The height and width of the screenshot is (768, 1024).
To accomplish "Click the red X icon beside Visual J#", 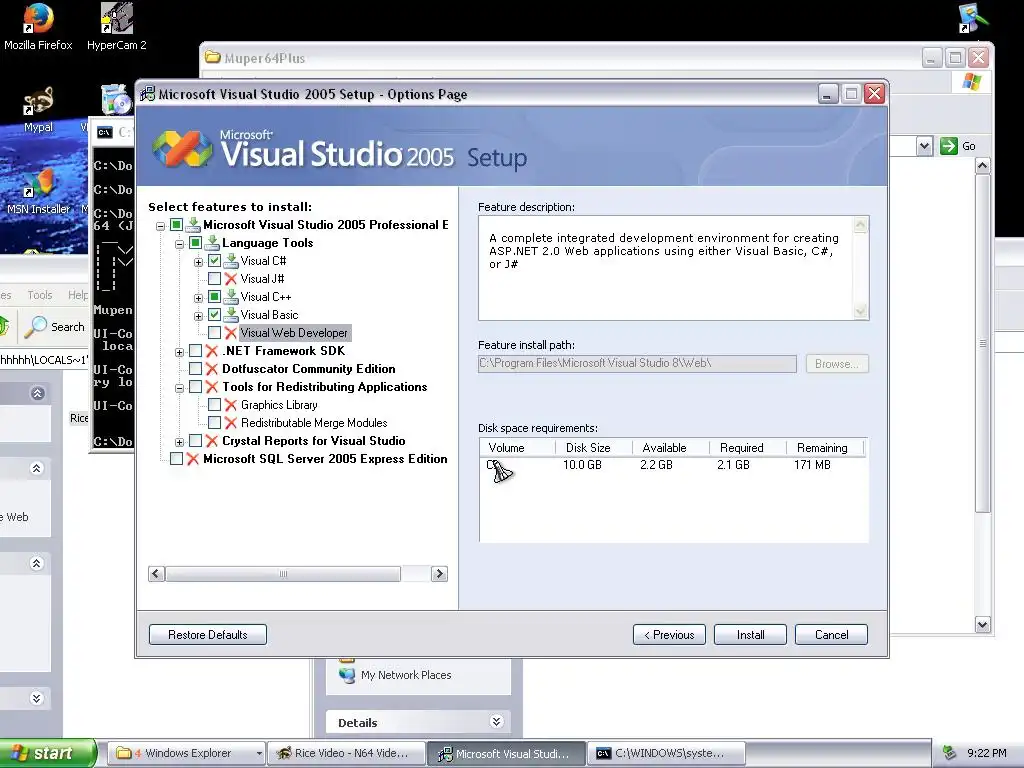I will point(231,279).
